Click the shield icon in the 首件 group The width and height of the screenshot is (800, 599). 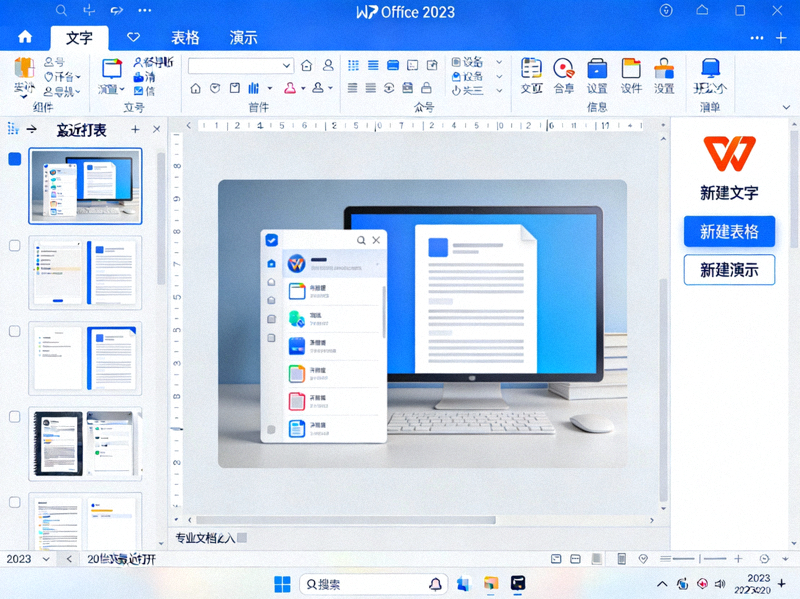pyautogui.click(x=216, y=88)
